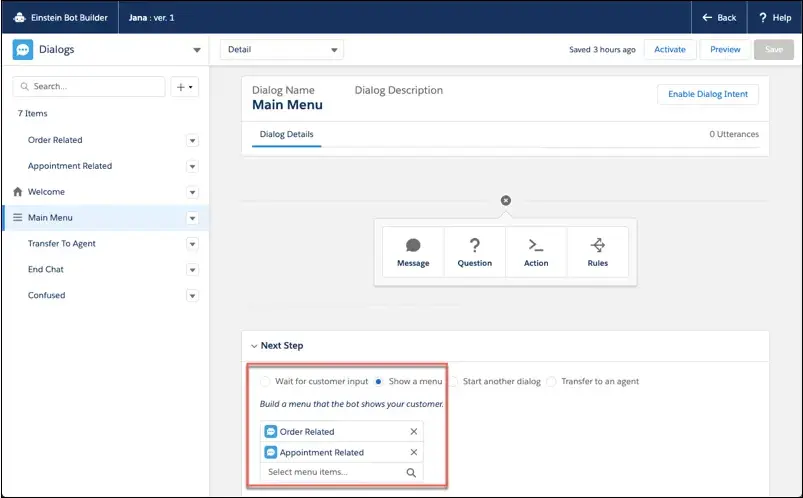Close the step picker with X icon
The width and height of the screenshot is (803, 498).
pyautogui.click(x=505, y=201)
